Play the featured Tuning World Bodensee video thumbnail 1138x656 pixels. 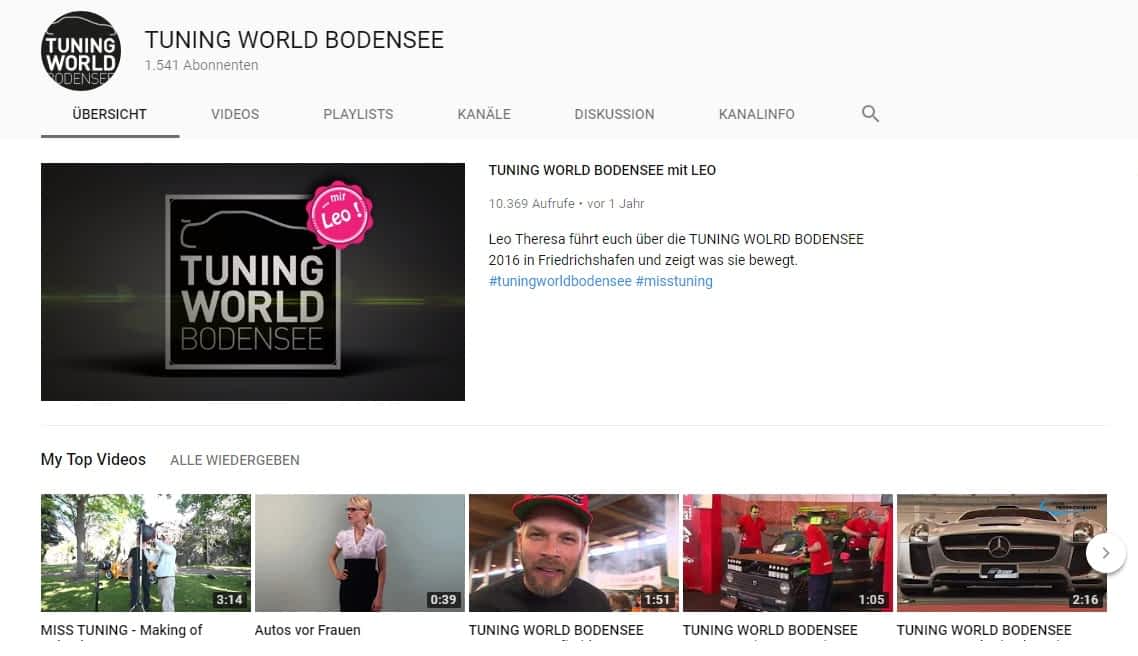coord(253,282)
